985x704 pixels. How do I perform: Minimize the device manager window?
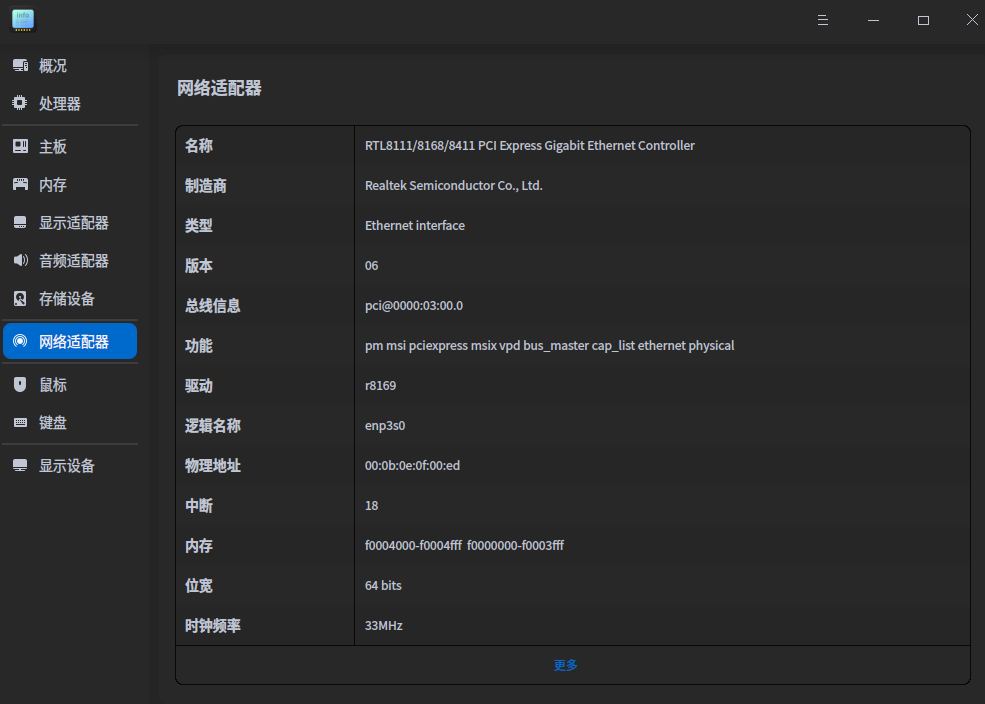click(x=874, y=20)
